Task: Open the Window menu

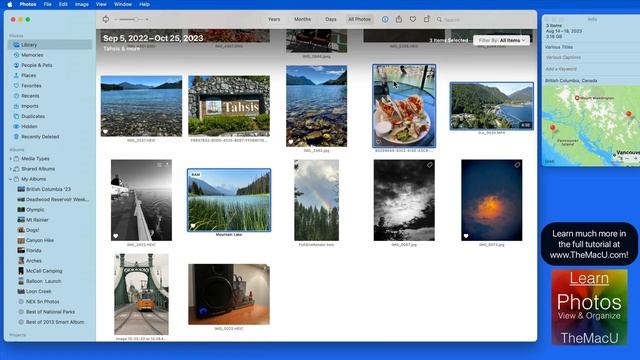Action: pos(122,4)
